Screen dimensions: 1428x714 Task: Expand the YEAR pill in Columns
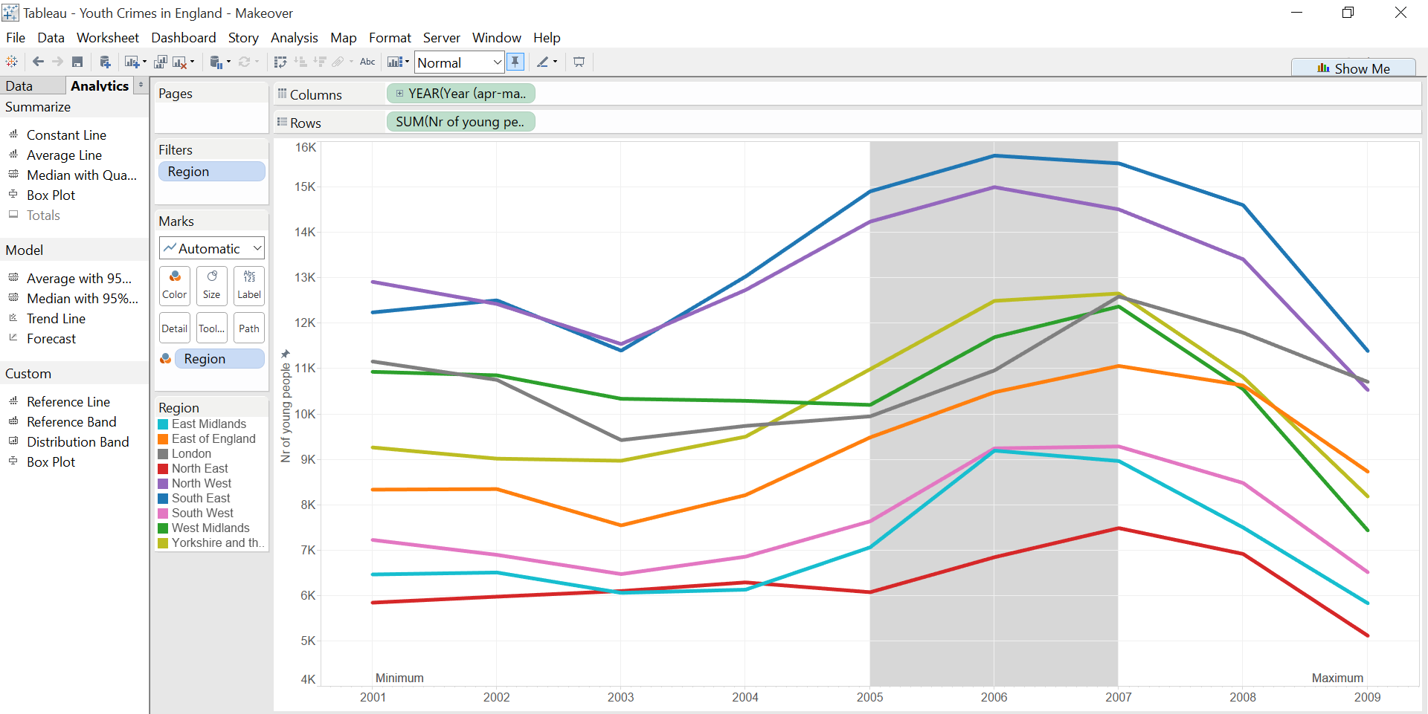[x=400, y=93]
